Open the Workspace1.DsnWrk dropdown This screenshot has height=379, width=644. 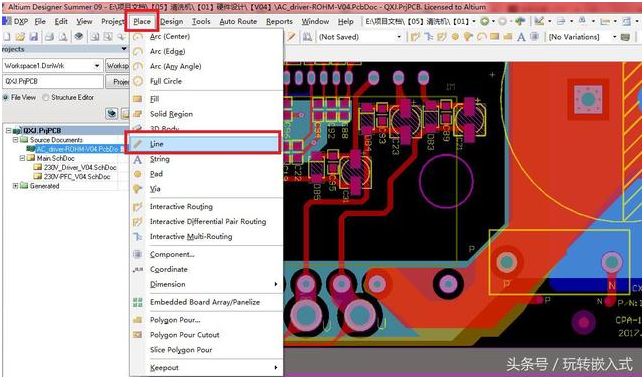click(x=97, y=66)
